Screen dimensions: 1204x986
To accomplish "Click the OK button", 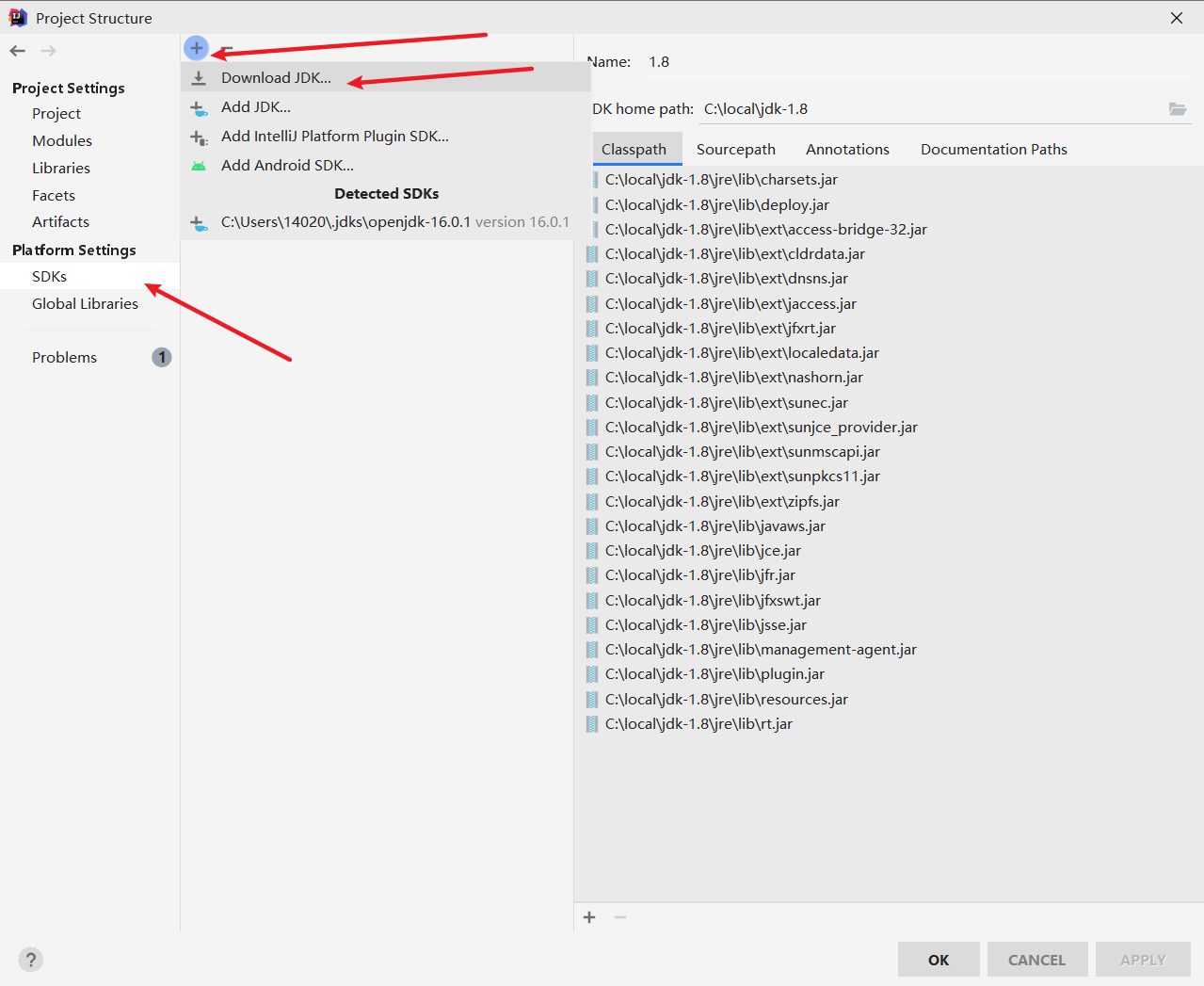I will pos(939,960).
